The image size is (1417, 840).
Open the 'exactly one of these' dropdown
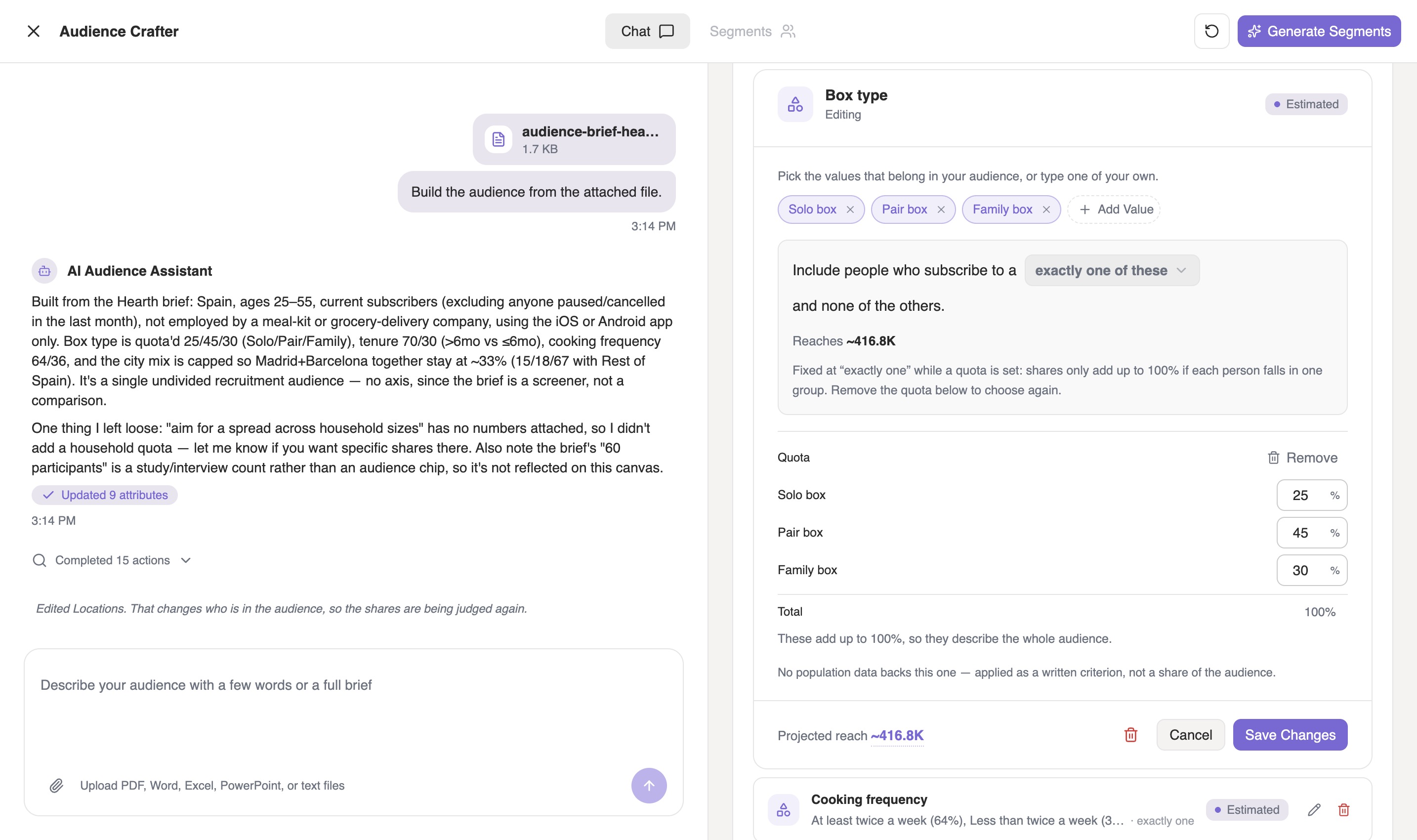point(1112,271)
